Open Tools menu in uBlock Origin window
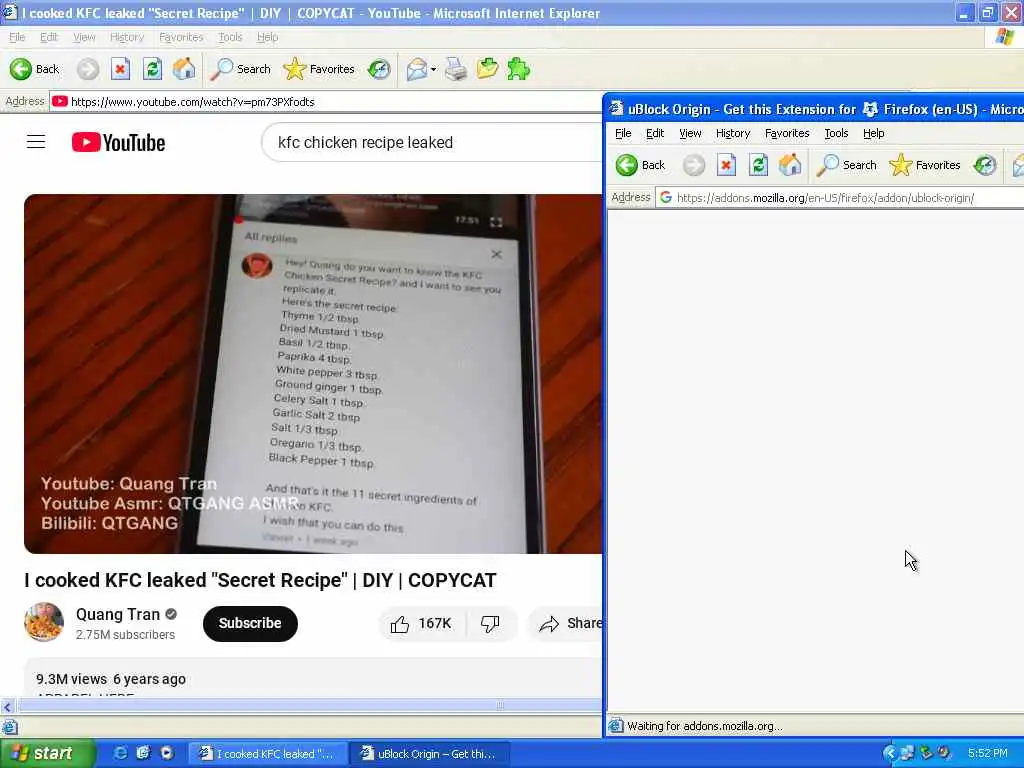Screen dimensions: 1024x768 pyautogui.click(x=836, y=133)
